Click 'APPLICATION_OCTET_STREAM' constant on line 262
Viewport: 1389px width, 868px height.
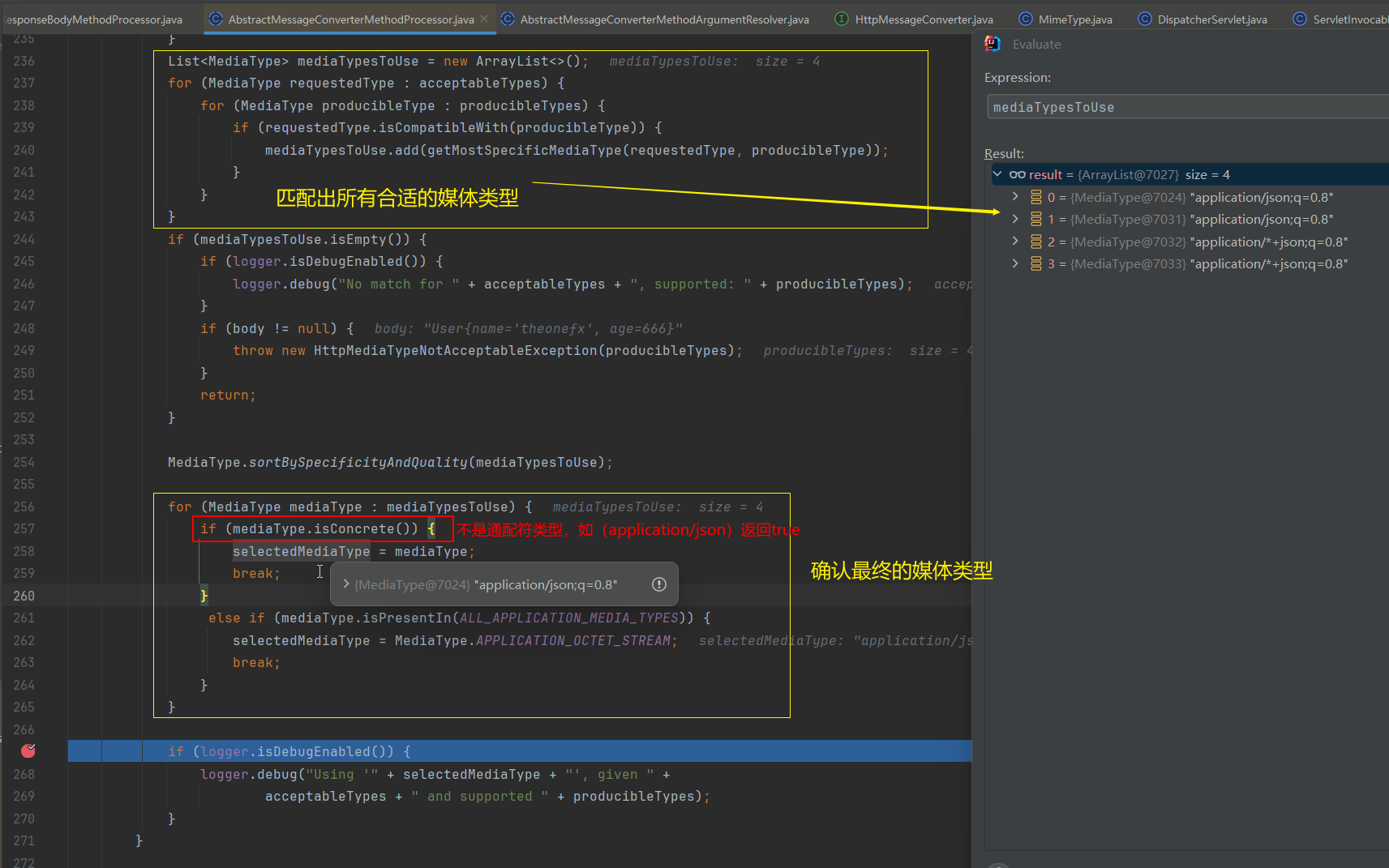[x=573, y=640]
